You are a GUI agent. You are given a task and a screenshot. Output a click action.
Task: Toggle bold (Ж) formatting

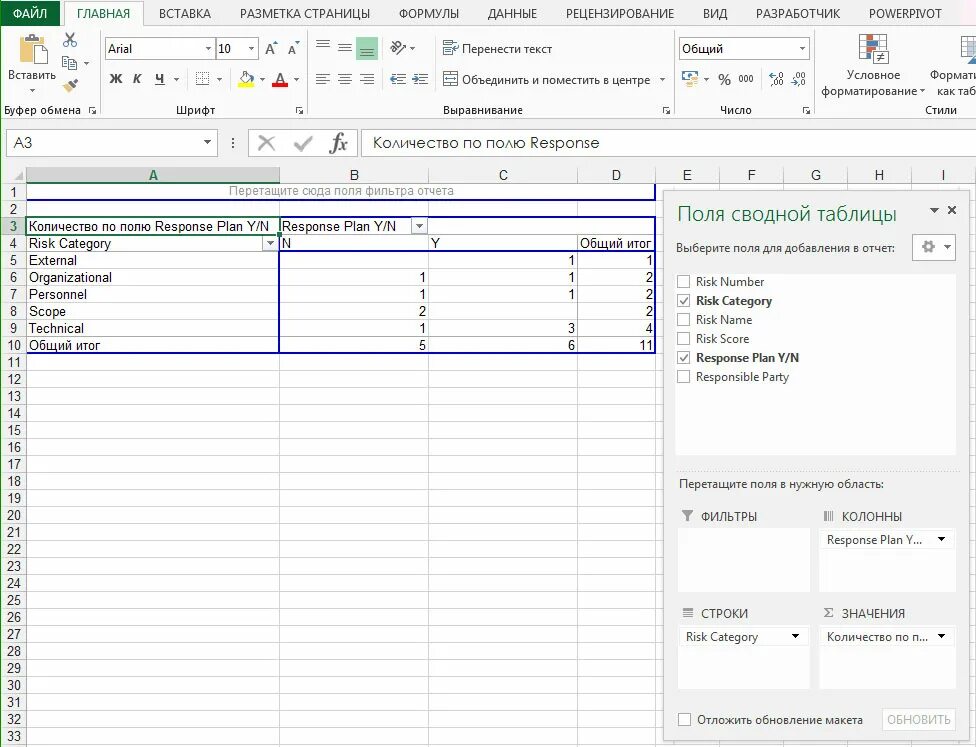[x=116, y=79]
